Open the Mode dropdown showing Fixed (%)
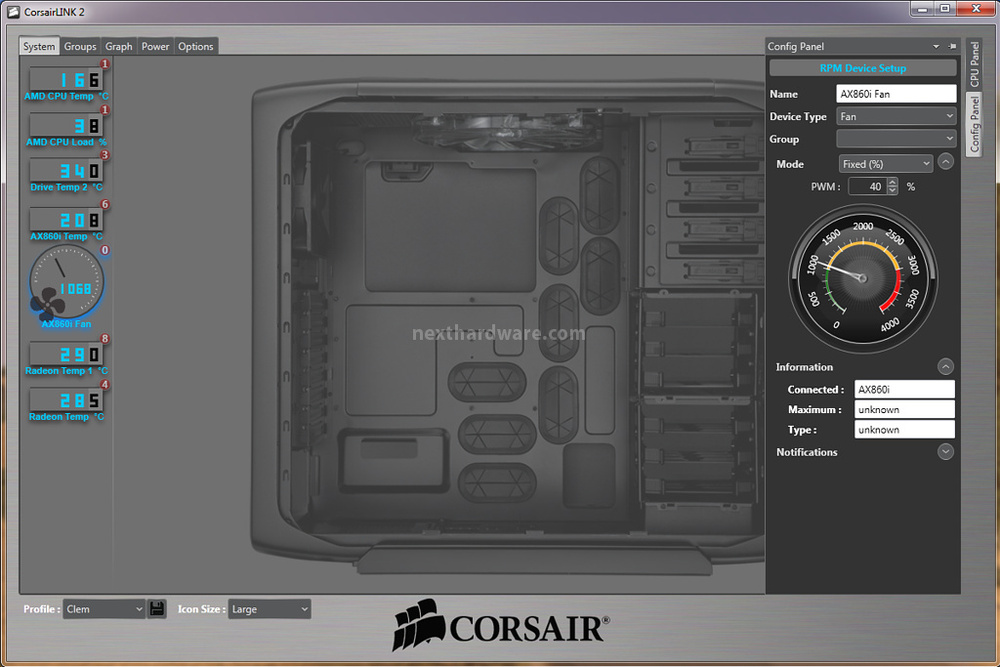The height and width of the screenshot is (667, 1000). click(885, 164)
